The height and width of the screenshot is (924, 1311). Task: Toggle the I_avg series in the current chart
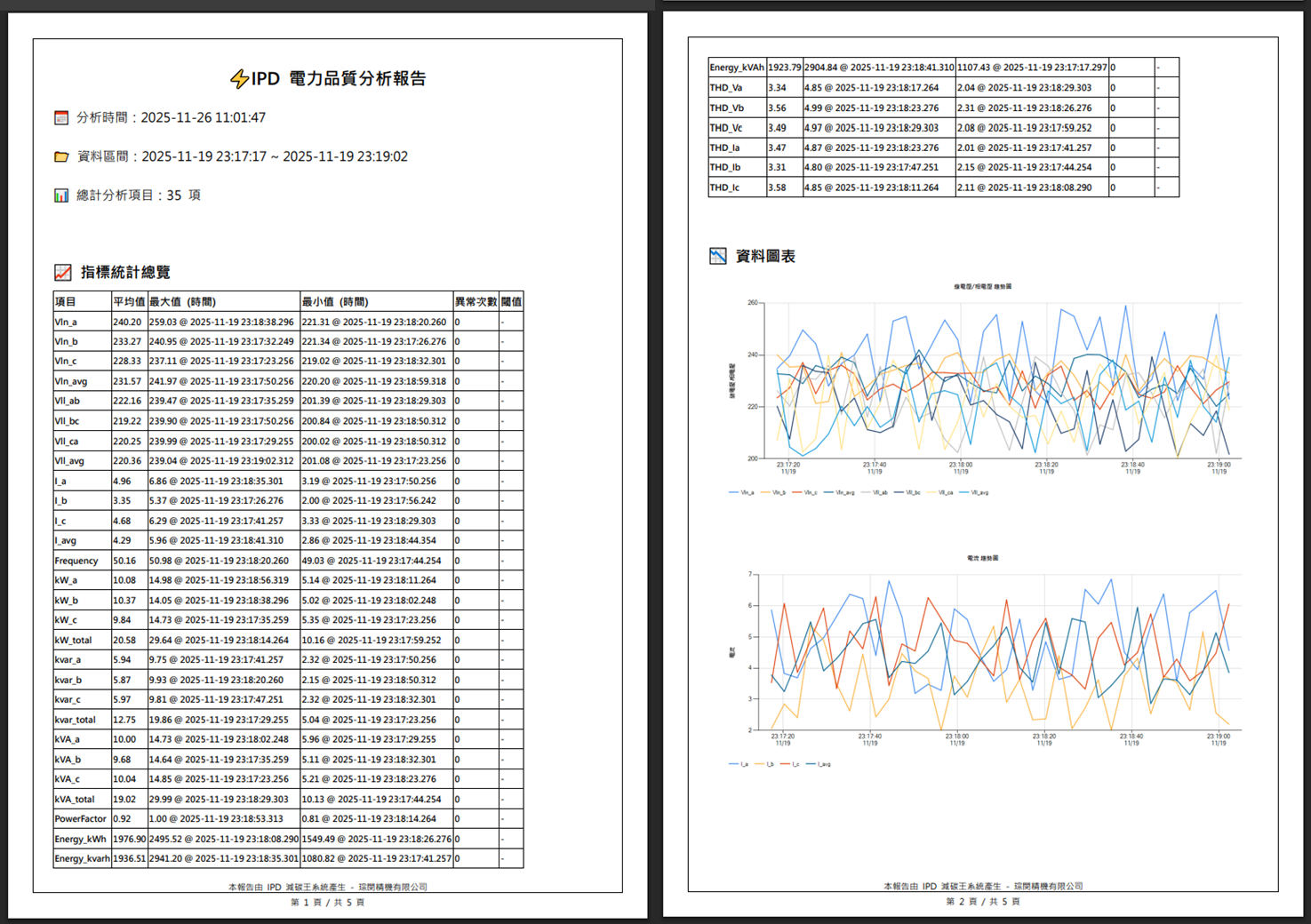pyautogui.click(x=811, y=763)
